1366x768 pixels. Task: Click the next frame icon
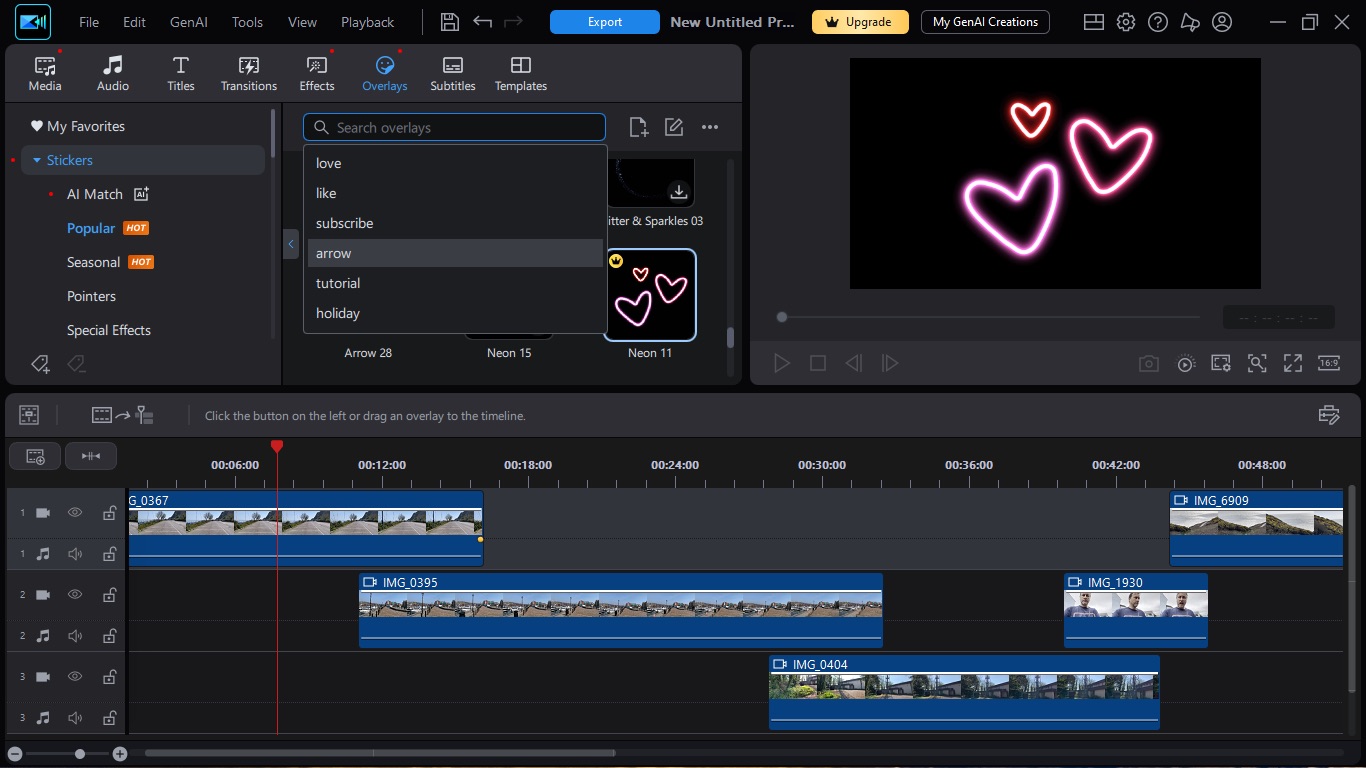[x=890, y=364]
